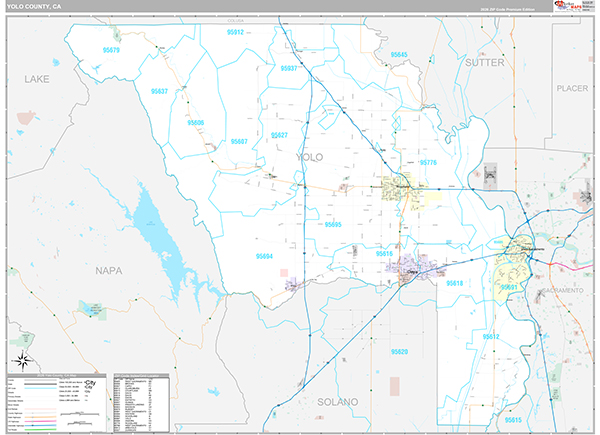This screenshot has width=600, height=435.
Task: Select ZIP code 95776 label
Action: pos(428,161)
